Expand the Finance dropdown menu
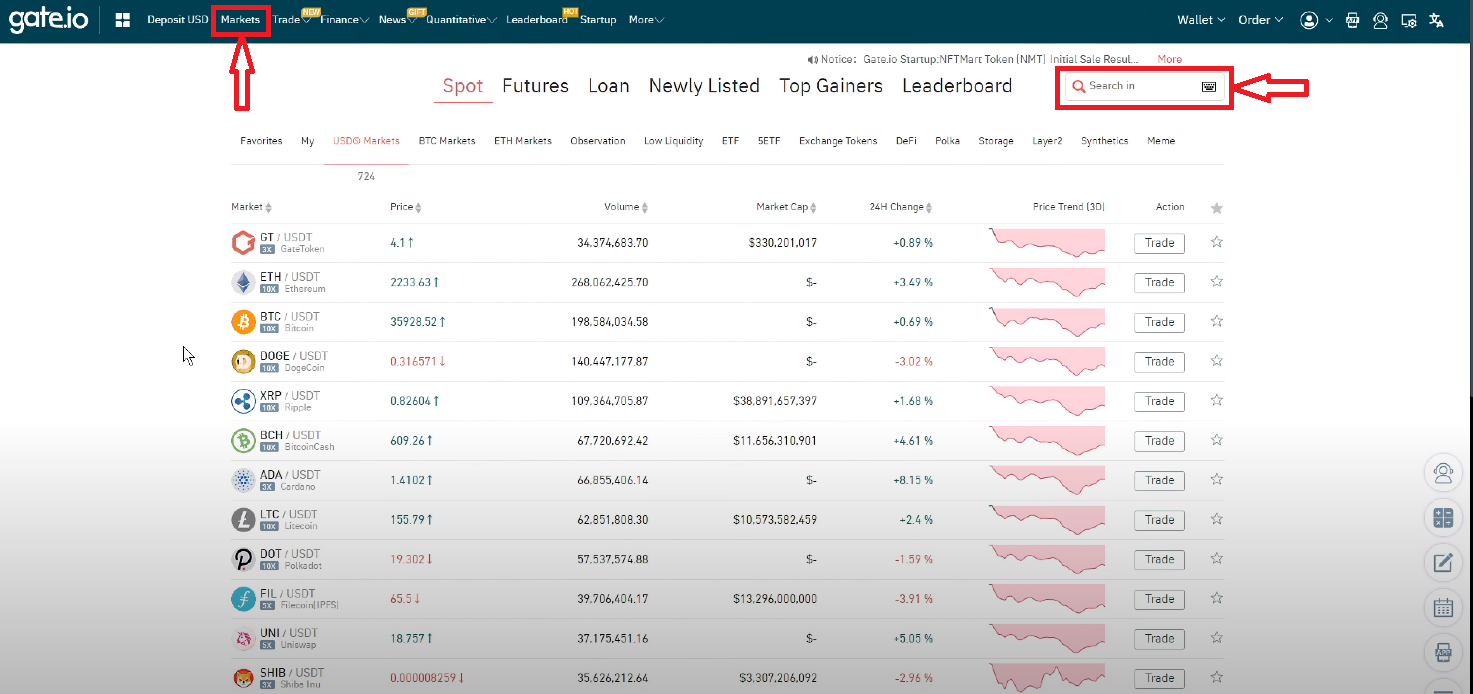 [x=344, y=20]
